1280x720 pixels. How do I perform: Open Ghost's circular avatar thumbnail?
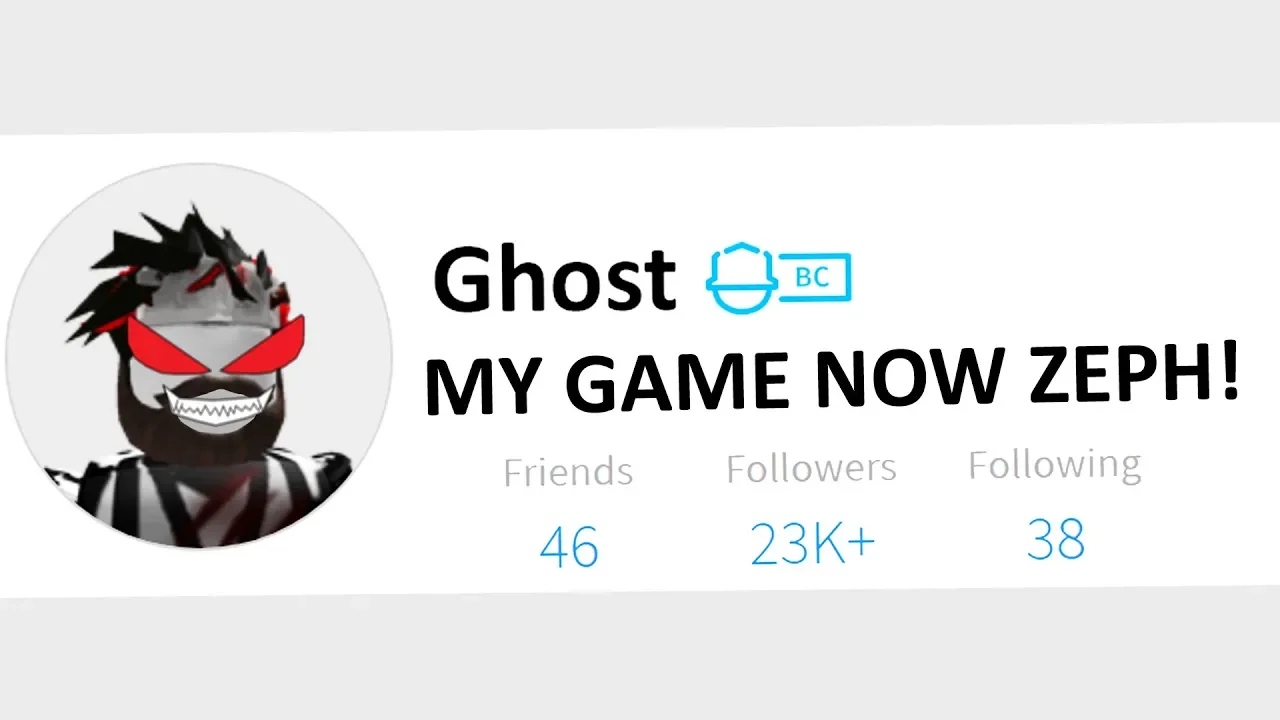coord(199,355)
